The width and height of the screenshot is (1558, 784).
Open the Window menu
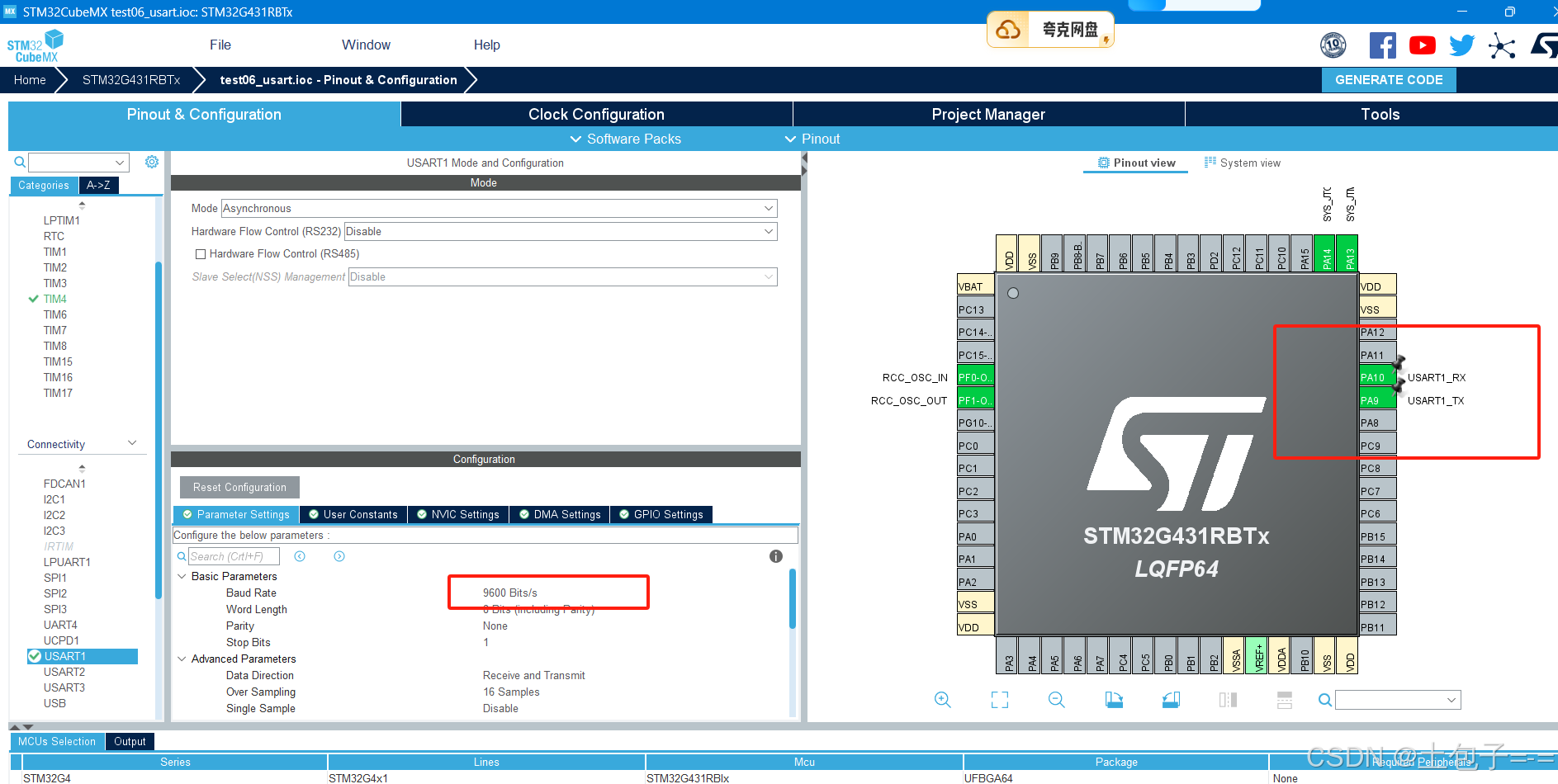tap(366, 45)
